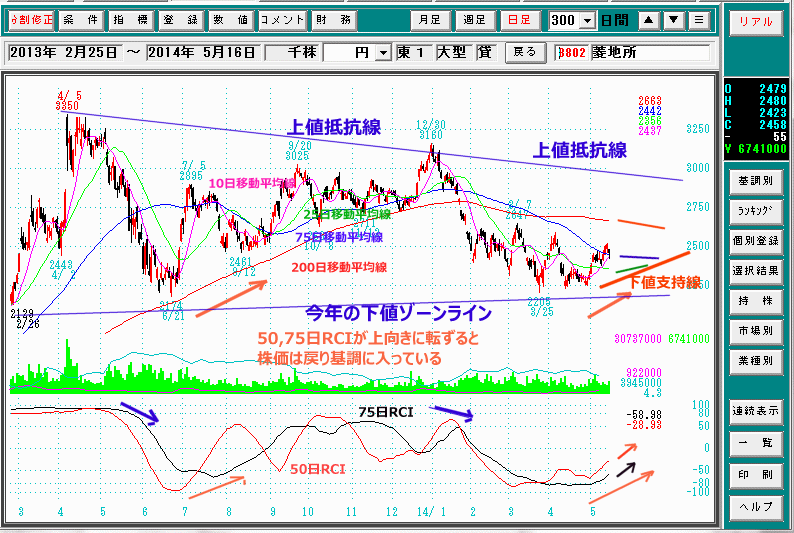The image size is (794, 533).
Task: Click the 登録 register button
Action: (x=181, y=20)
